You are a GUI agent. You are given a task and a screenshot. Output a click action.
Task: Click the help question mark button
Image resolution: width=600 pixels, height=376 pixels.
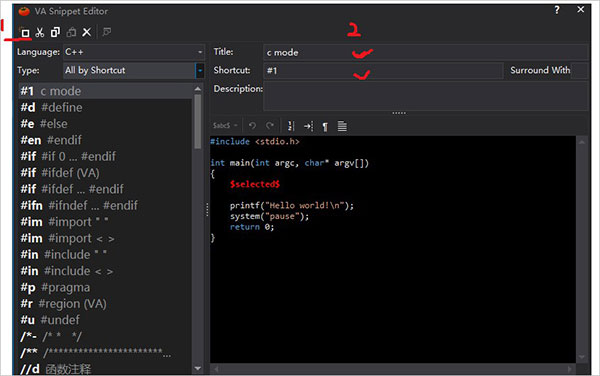[x=557, y=10]
